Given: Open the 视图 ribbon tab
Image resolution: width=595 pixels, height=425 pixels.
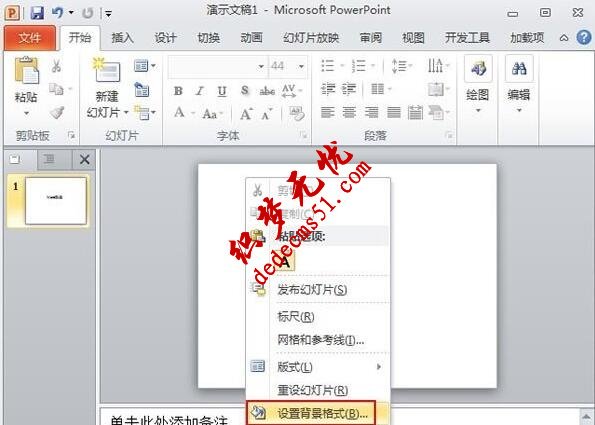Looking at the screenshot, I should point(413,38).
